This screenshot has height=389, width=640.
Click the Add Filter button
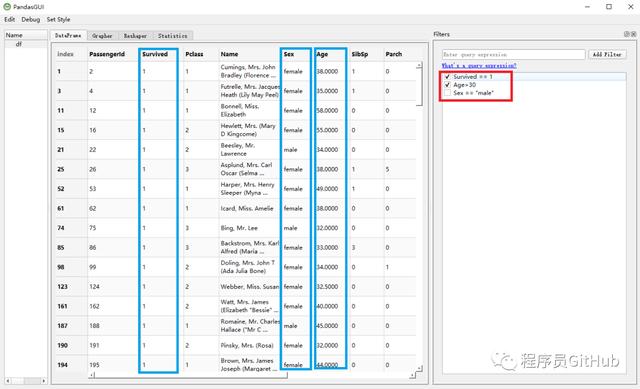pos(607,54)
